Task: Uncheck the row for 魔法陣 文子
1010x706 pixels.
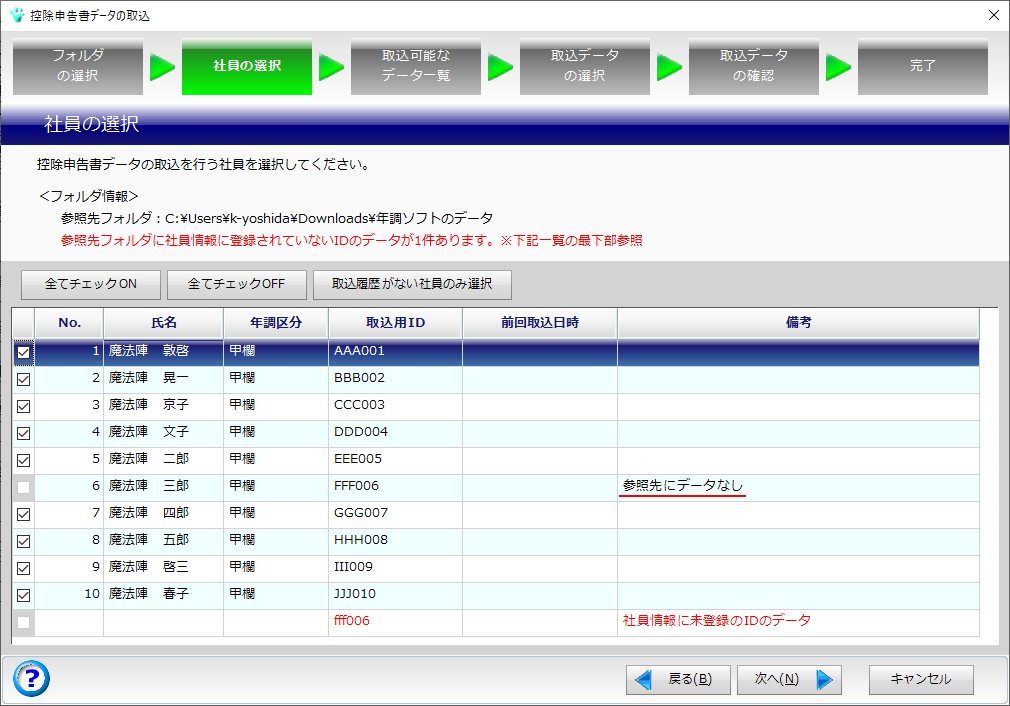Action: [x=23, y=434]
